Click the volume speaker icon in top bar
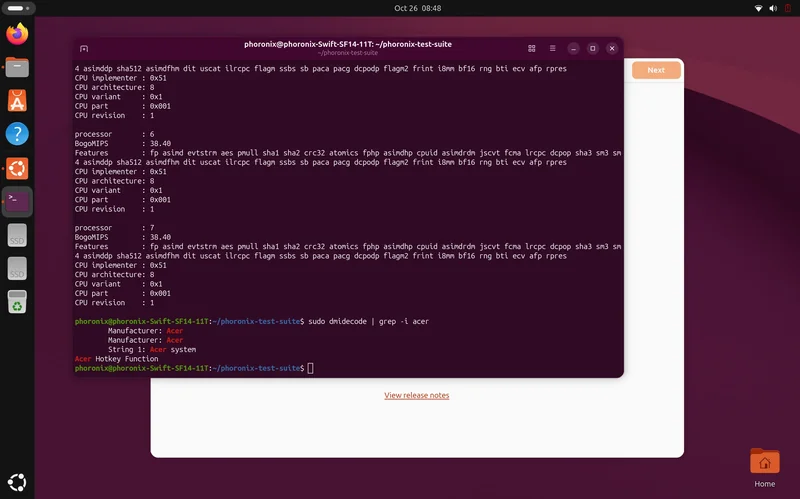 click(773, 8)
